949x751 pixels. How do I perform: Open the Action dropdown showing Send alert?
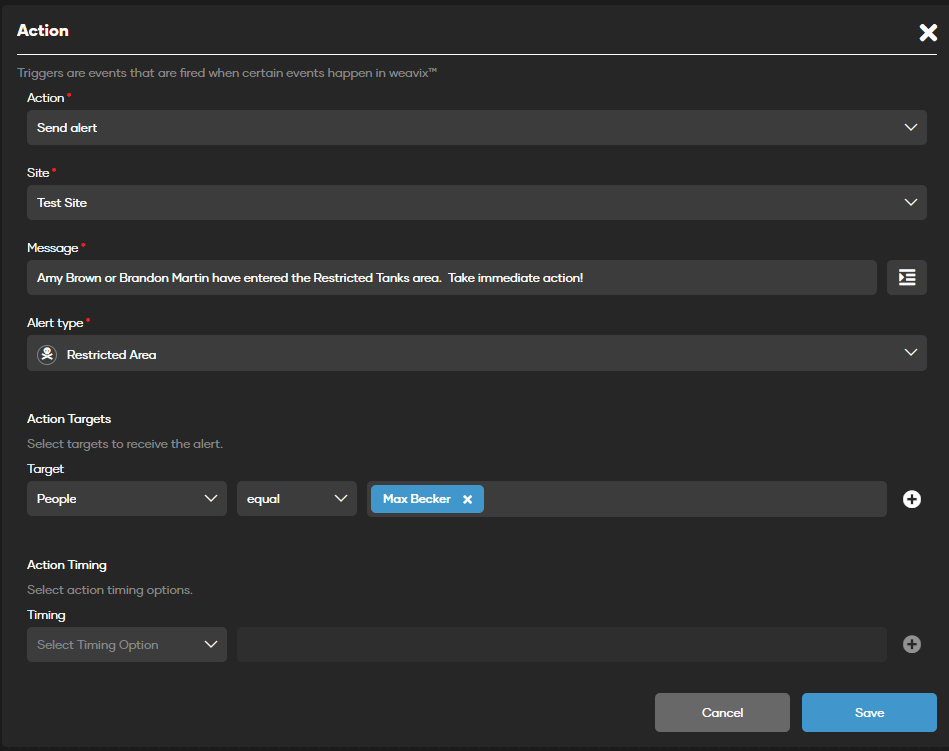point(476,128)
